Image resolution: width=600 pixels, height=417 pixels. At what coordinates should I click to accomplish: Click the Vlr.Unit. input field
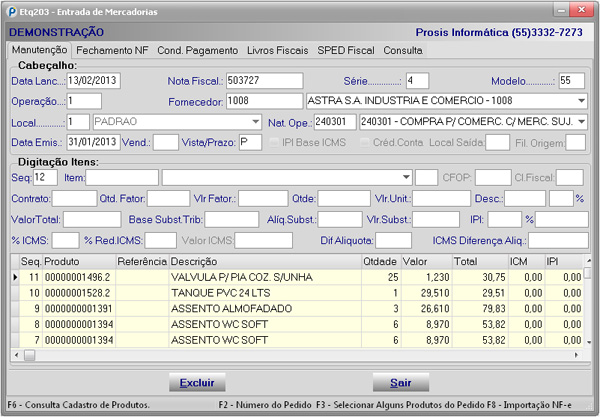click(441, 199)
